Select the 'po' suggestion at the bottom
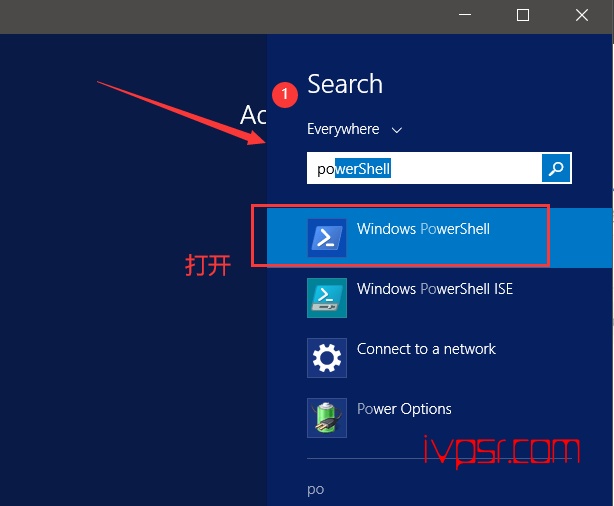The height and width of the screenshot is (506, 614). 316,490
